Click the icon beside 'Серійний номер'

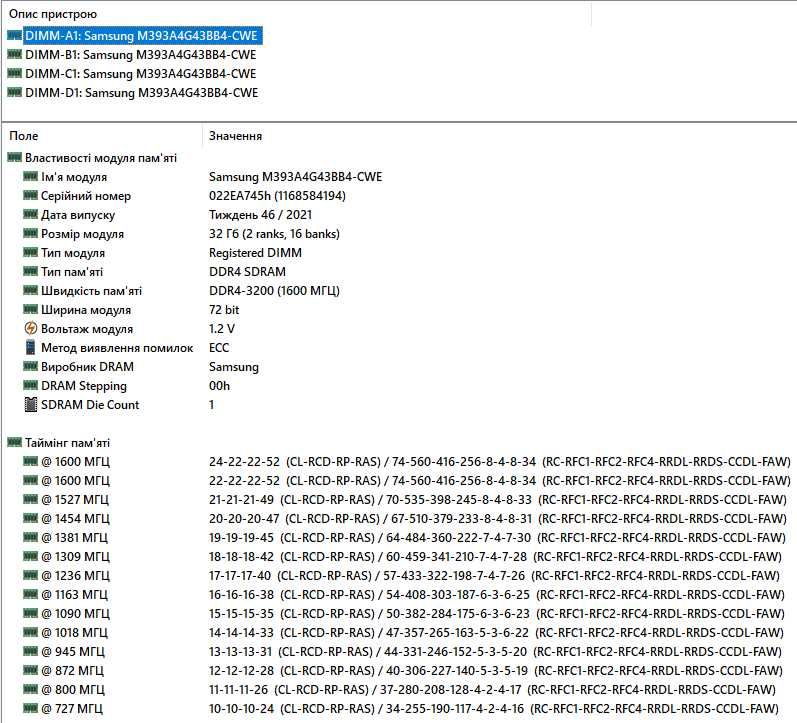pyautogui.click(x=30, y=195)
